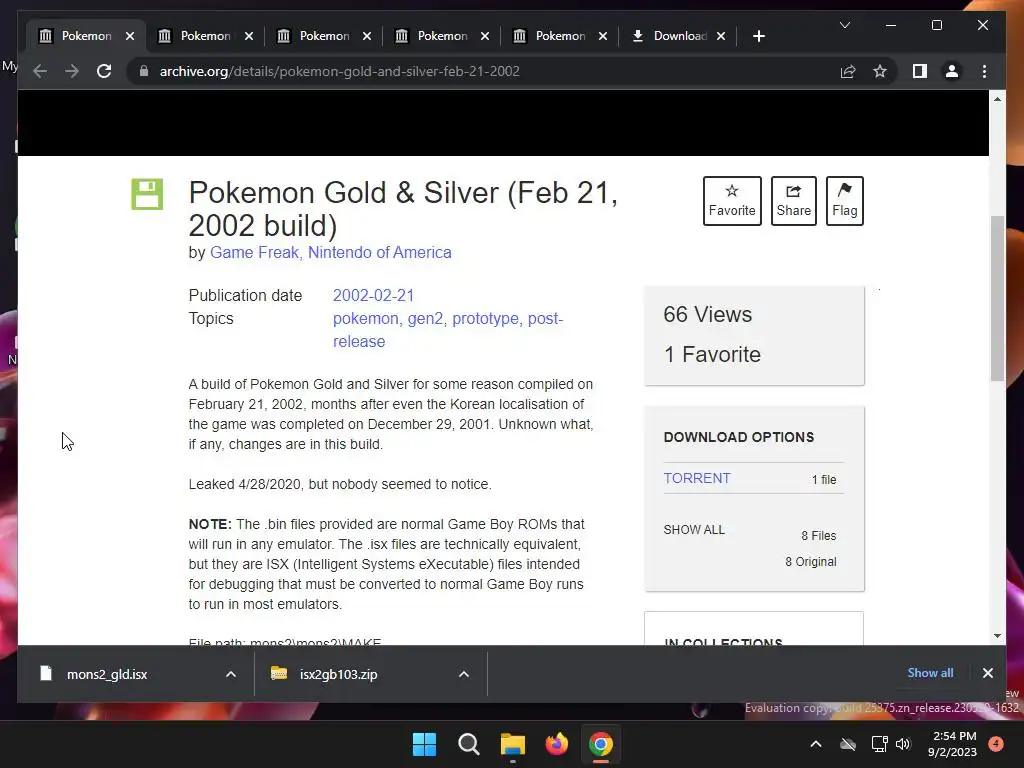Expand options for mons2_gld.isx download
Image resolution: width=1024 pixels, height=768 pixels.
pos(231,674)
